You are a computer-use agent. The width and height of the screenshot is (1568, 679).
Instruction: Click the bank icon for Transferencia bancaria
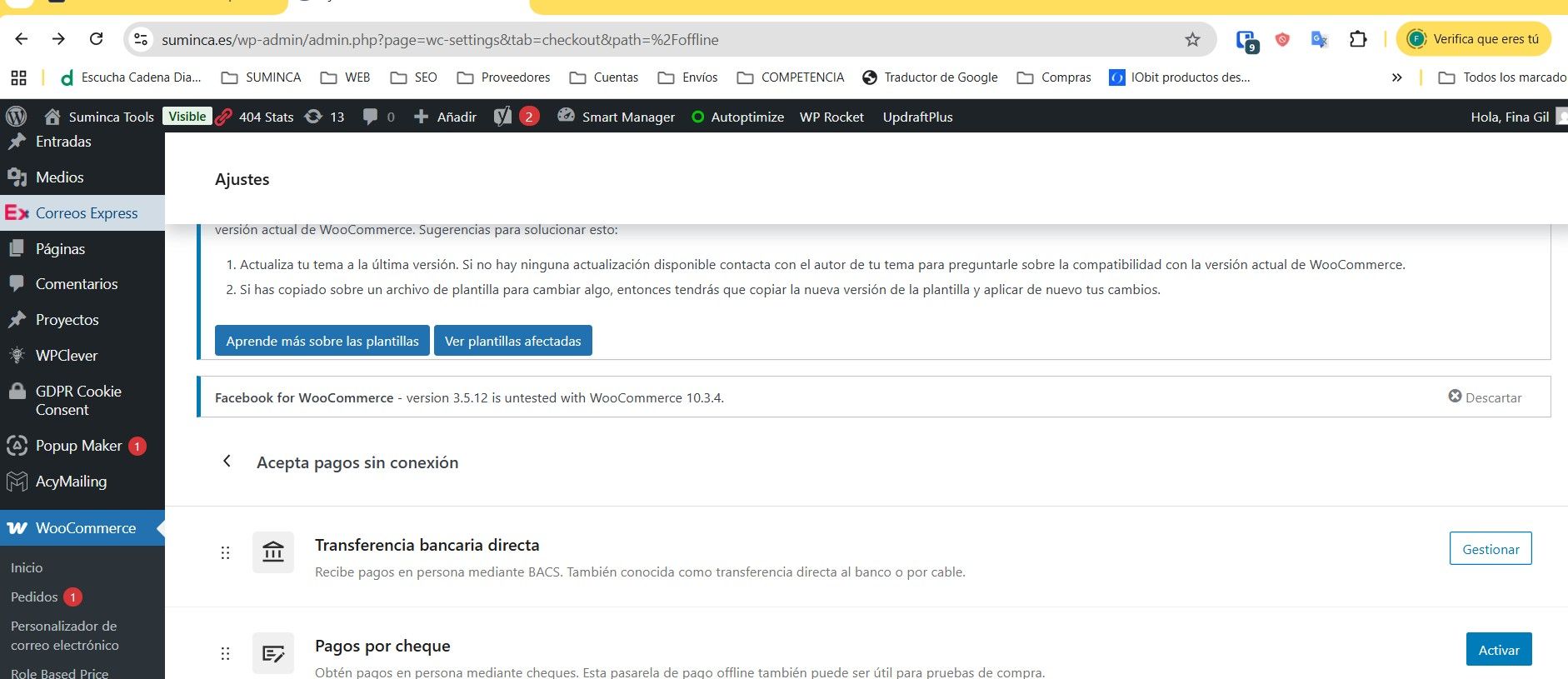tap(273, 552)
